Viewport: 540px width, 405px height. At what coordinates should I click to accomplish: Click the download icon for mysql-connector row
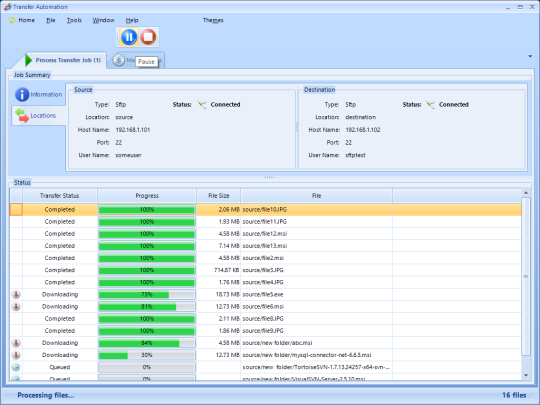16,355
